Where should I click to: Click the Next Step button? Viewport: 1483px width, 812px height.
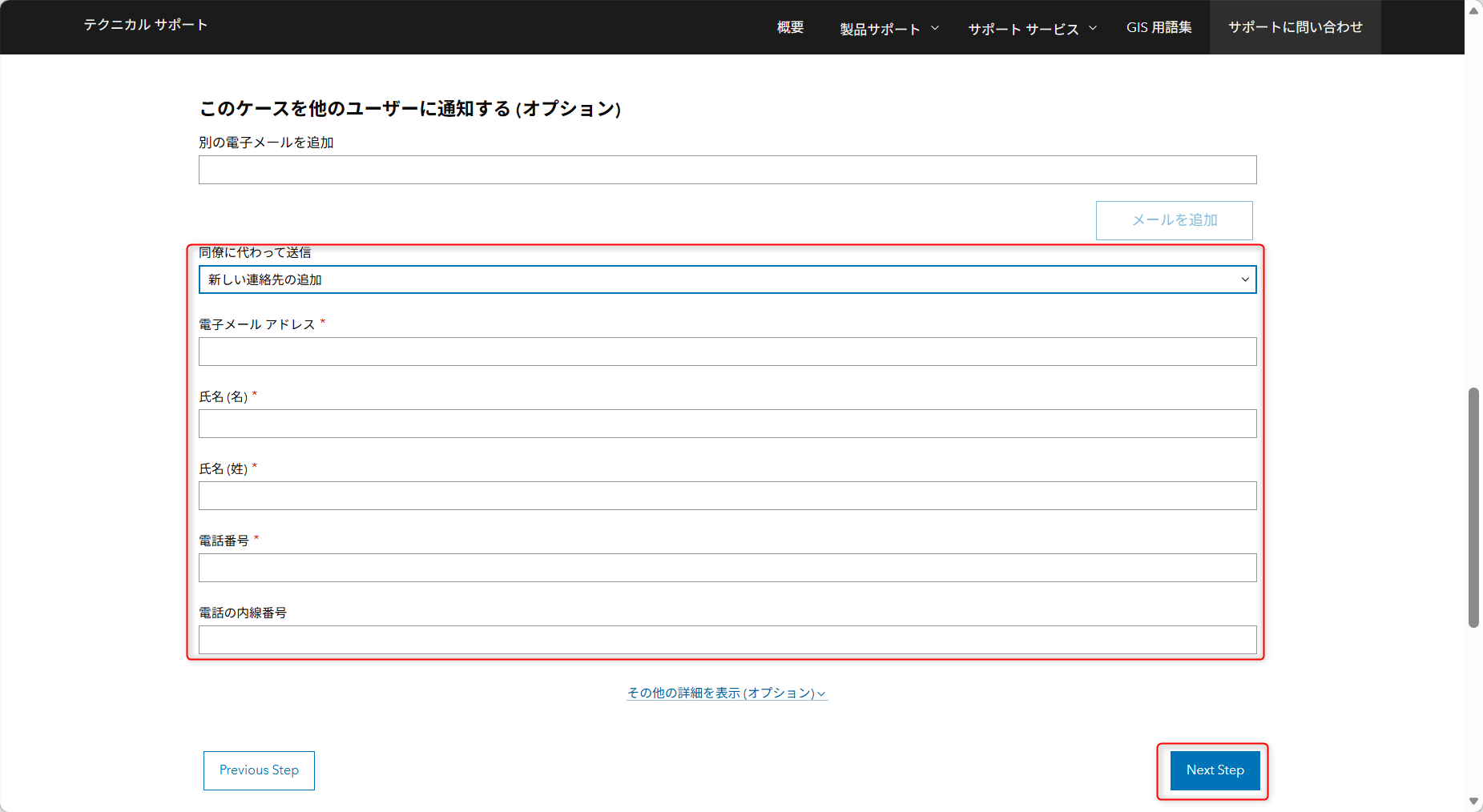click(1215, 770)
